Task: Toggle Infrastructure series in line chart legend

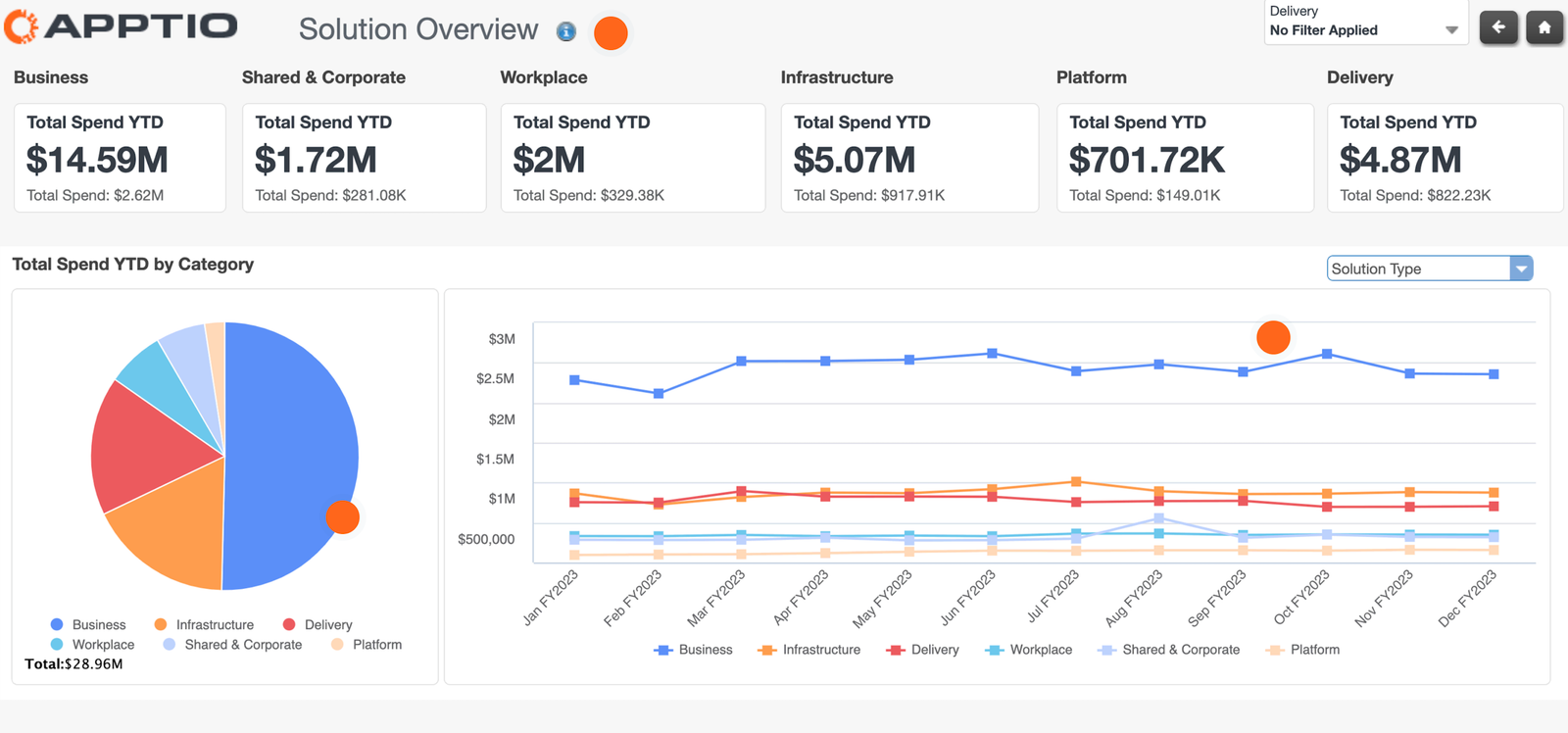Action: [x=809, y=650]
